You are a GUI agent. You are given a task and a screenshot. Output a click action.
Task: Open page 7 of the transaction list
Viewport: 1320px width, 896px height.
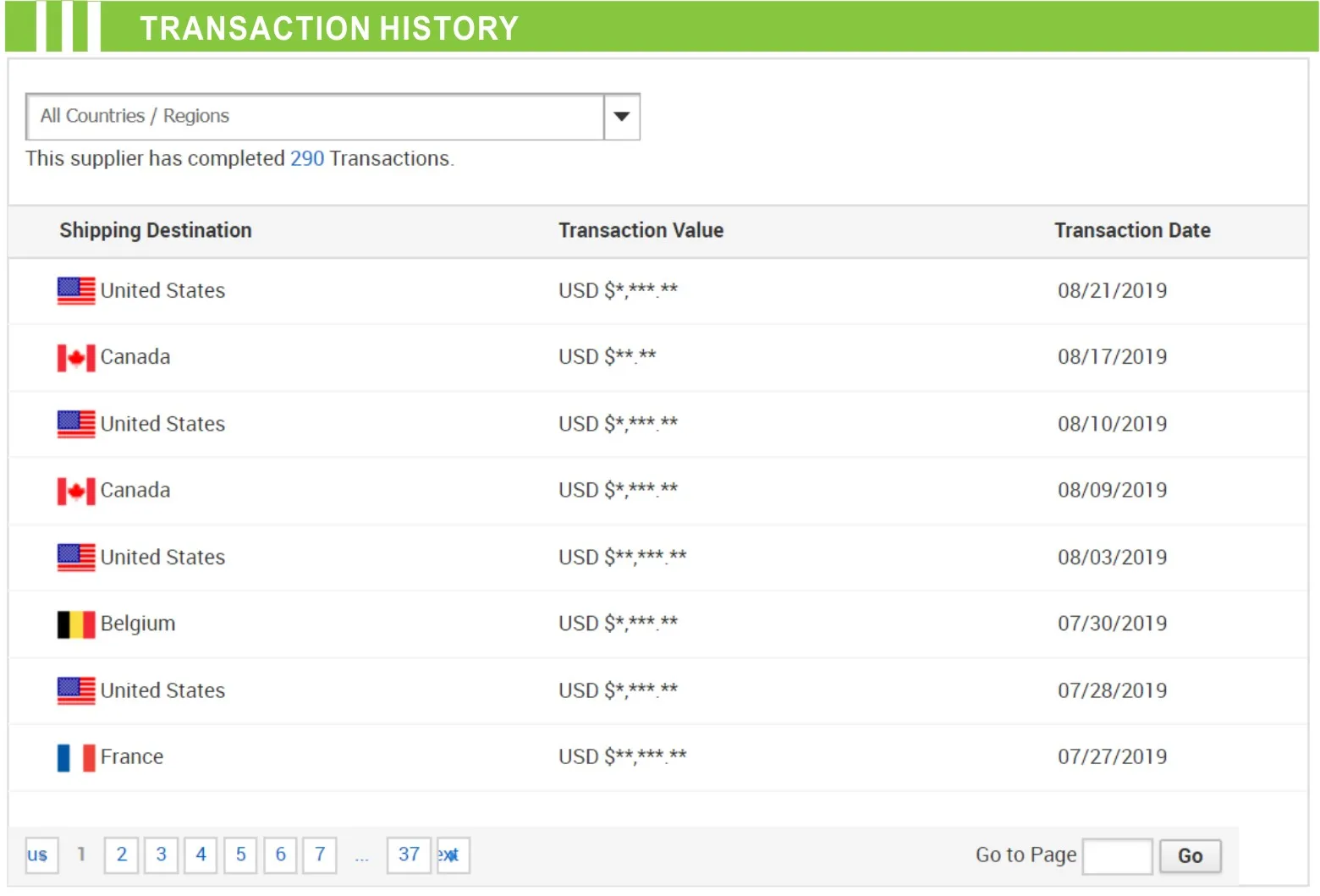(320, 855)
